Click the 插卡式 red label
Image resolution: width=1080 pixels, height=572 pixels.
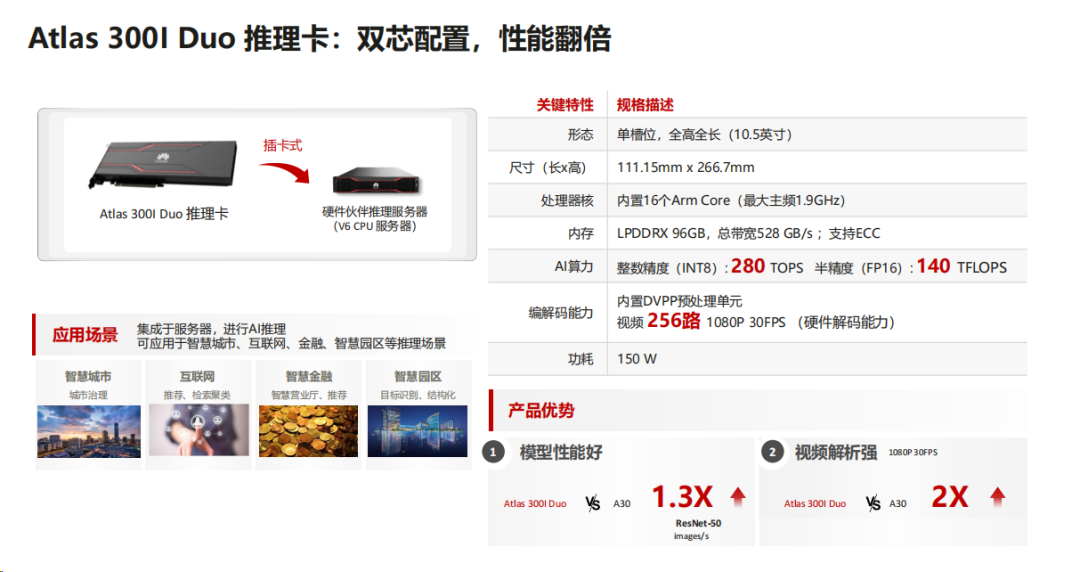coord(282,145)
